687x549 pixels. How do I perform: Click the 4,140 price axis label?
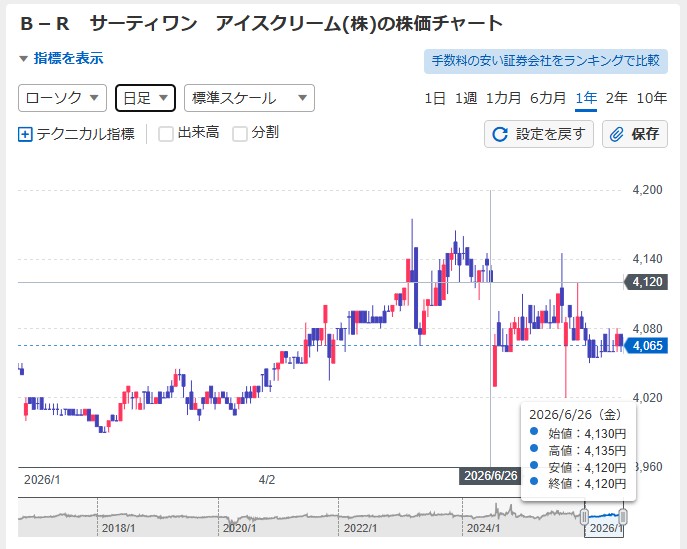(x=647, y=259)
